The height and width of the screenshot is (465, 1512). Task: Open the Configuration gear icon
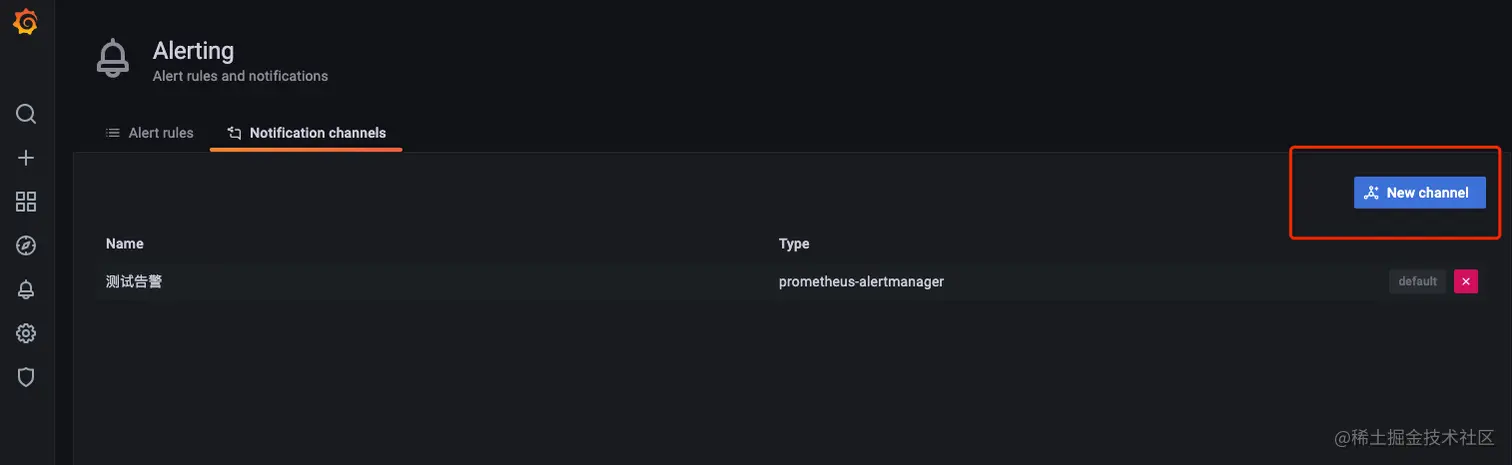coord(26,333)
